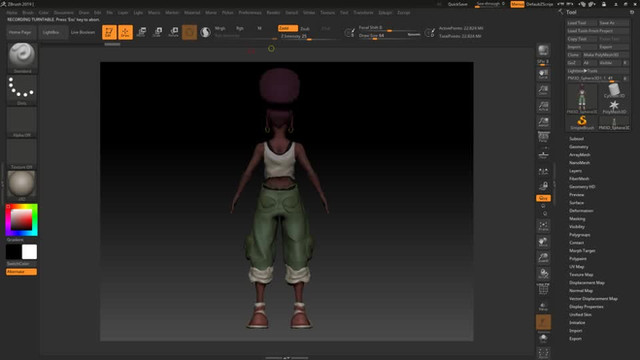Open the Preferences menu
Image resolution: width=640 pixels, height=360 pixels.
(x=250, y=13)
